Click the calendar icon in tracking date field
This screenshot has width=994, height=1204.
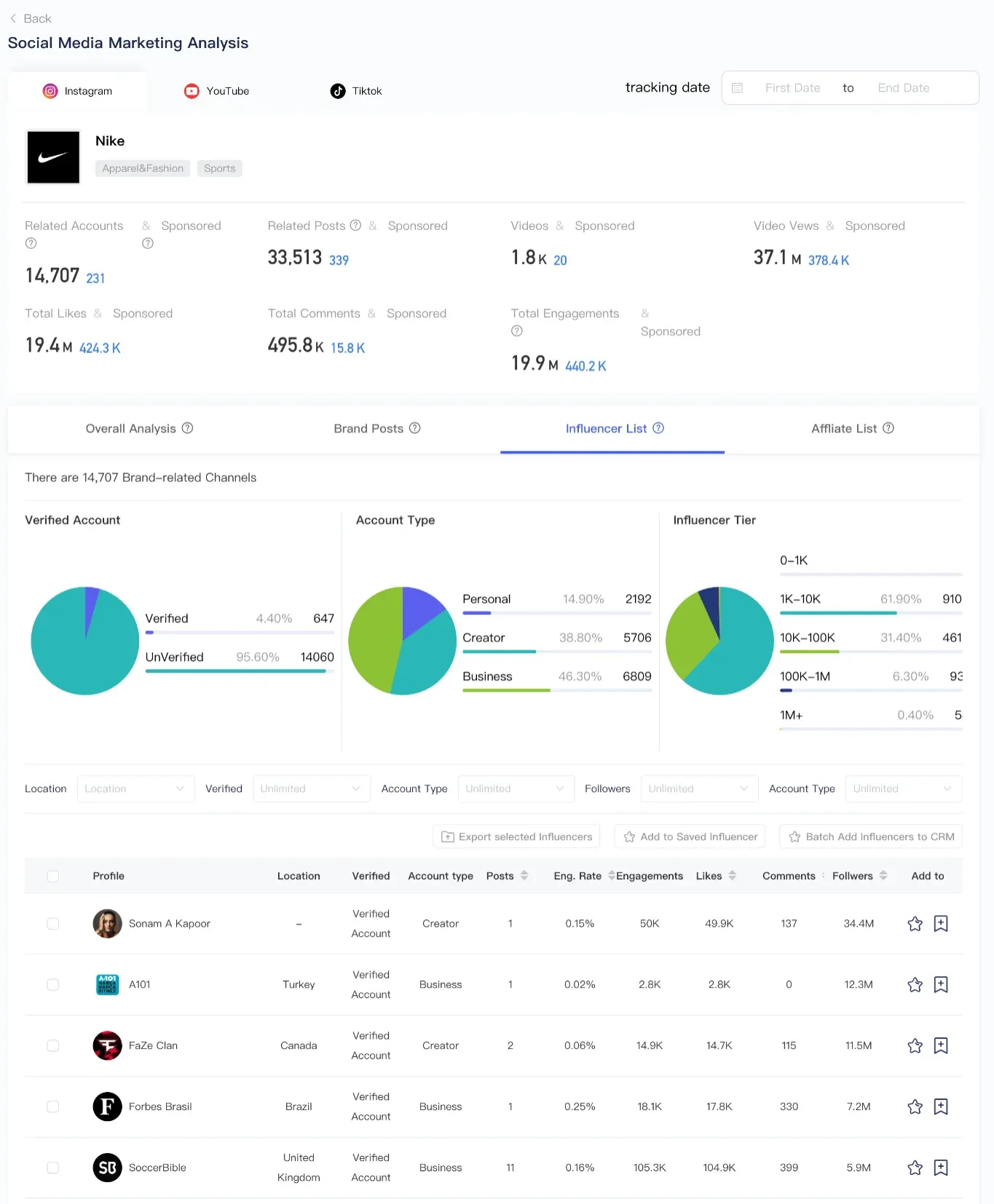click(737, 88)
